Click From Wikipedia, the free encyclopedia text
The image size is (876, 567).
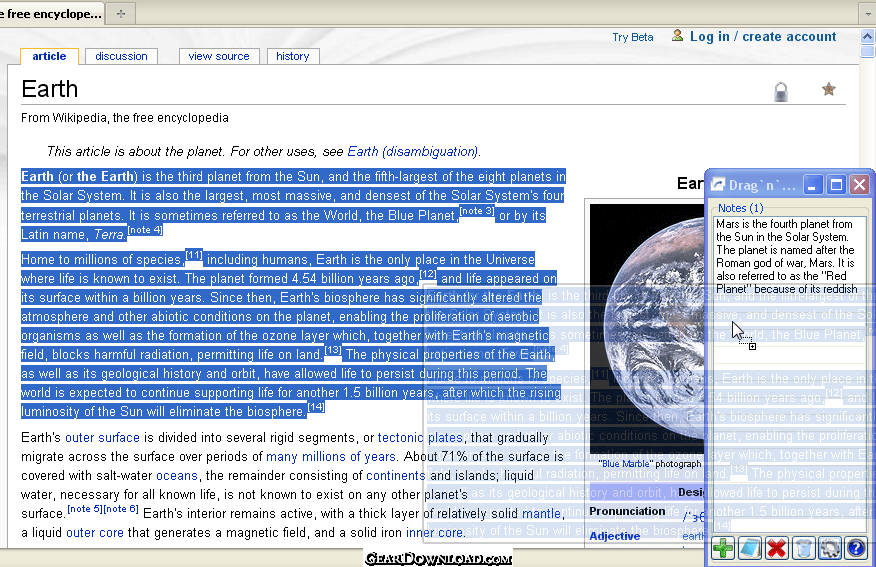[125, 118]
